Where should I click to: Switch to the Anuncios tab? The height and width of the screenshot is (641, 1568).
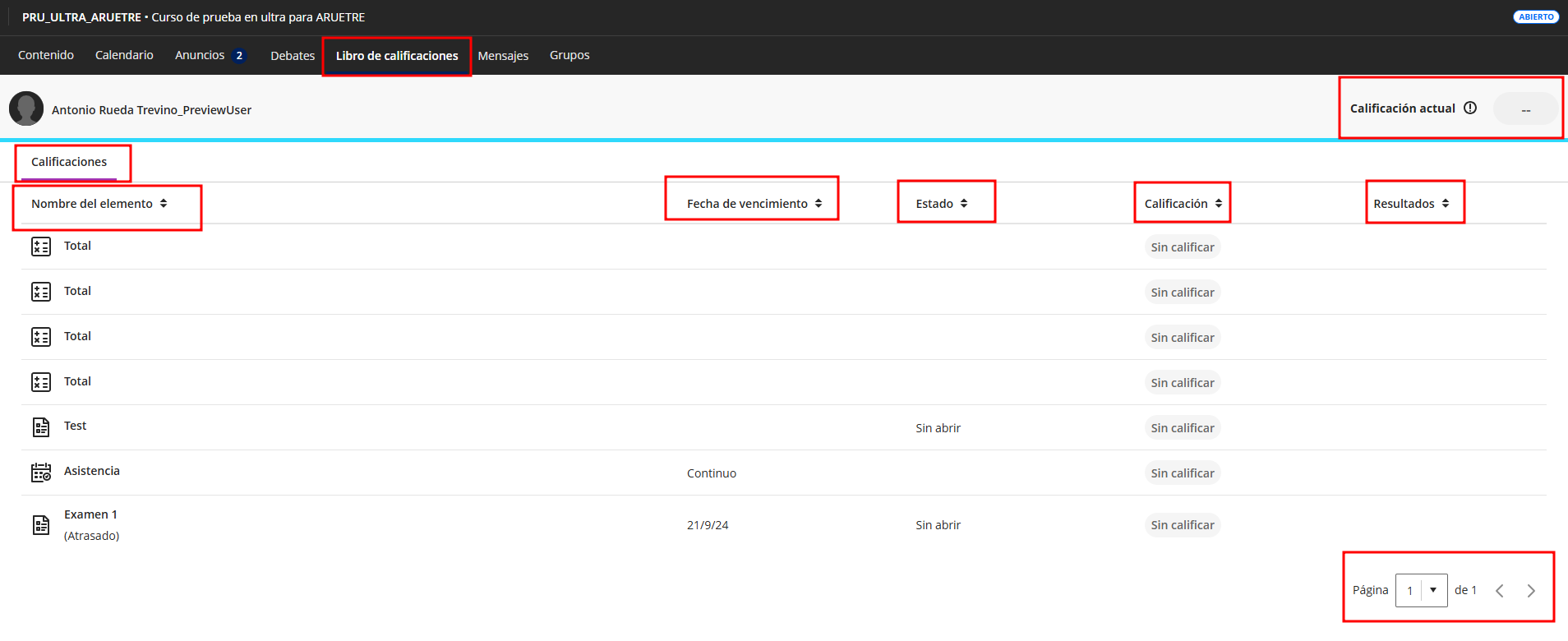200,55
